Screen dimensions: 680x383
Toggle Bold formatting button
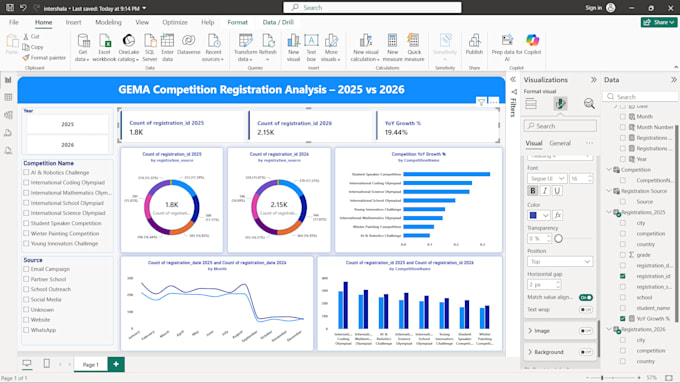[533, 190]
